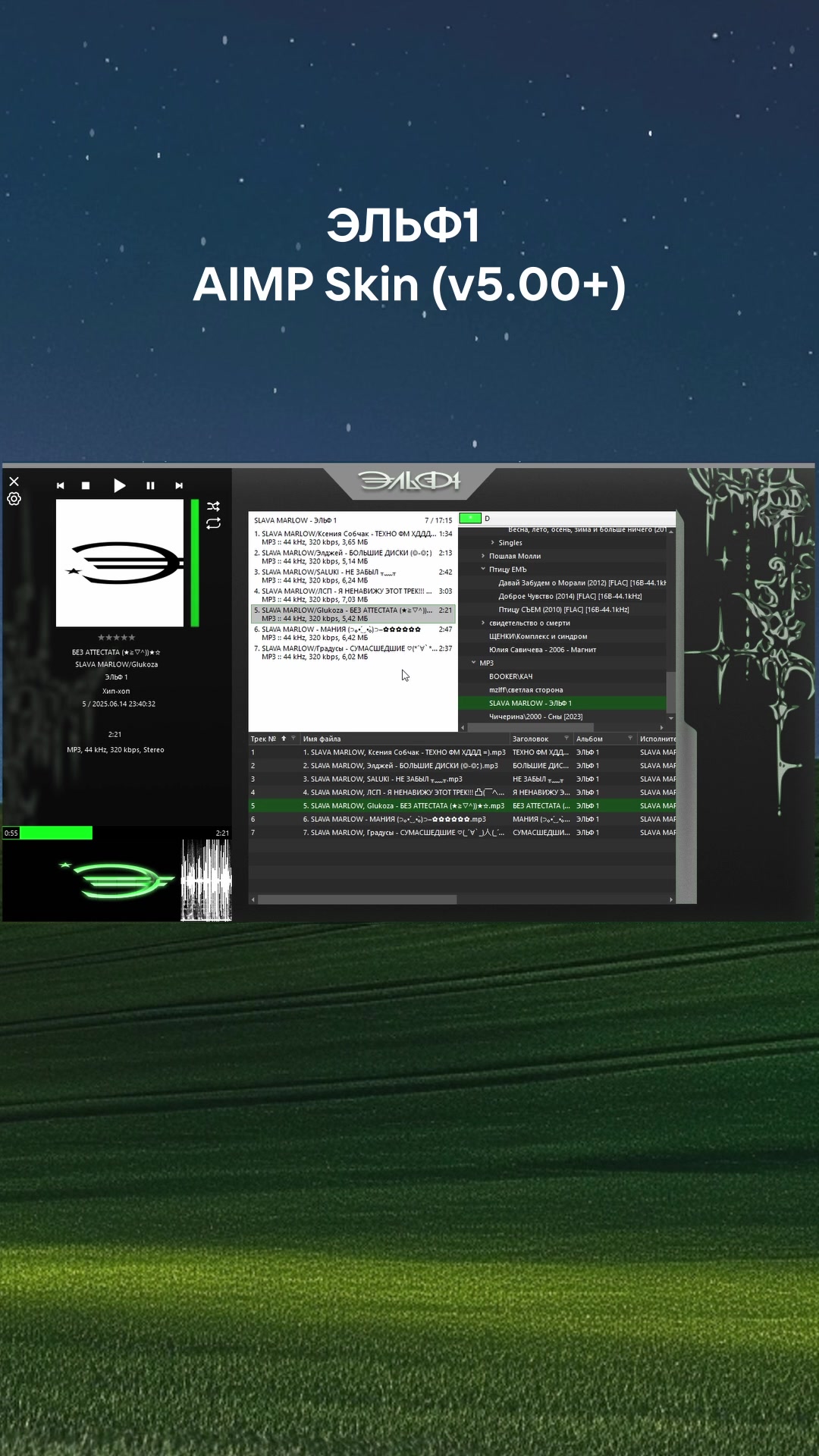Screen dimensions: 819x1456
Task: Expand the свидетельство о смерти folder
Action: click(483, 623)
